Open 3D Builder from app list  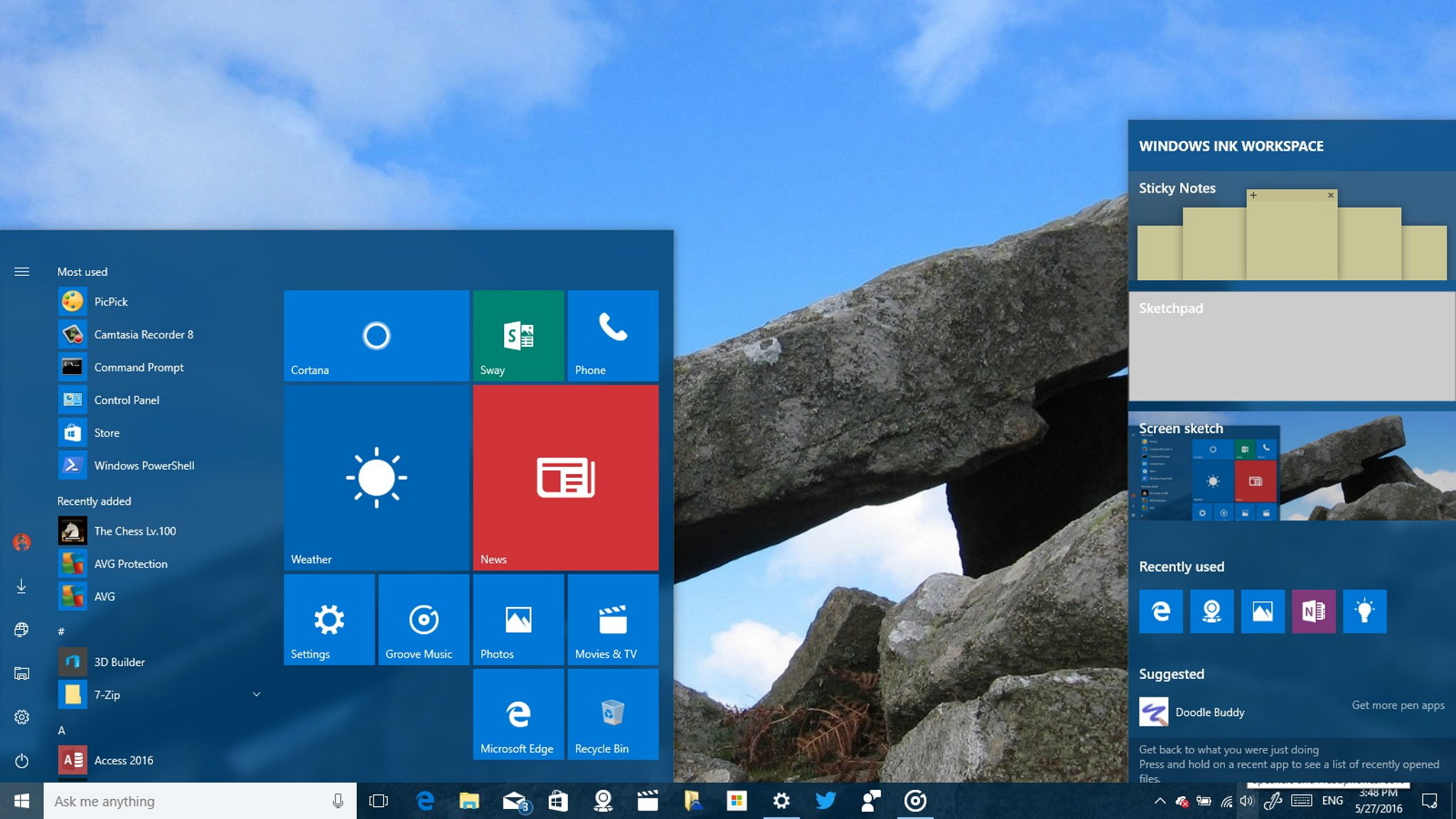point(160,662)
